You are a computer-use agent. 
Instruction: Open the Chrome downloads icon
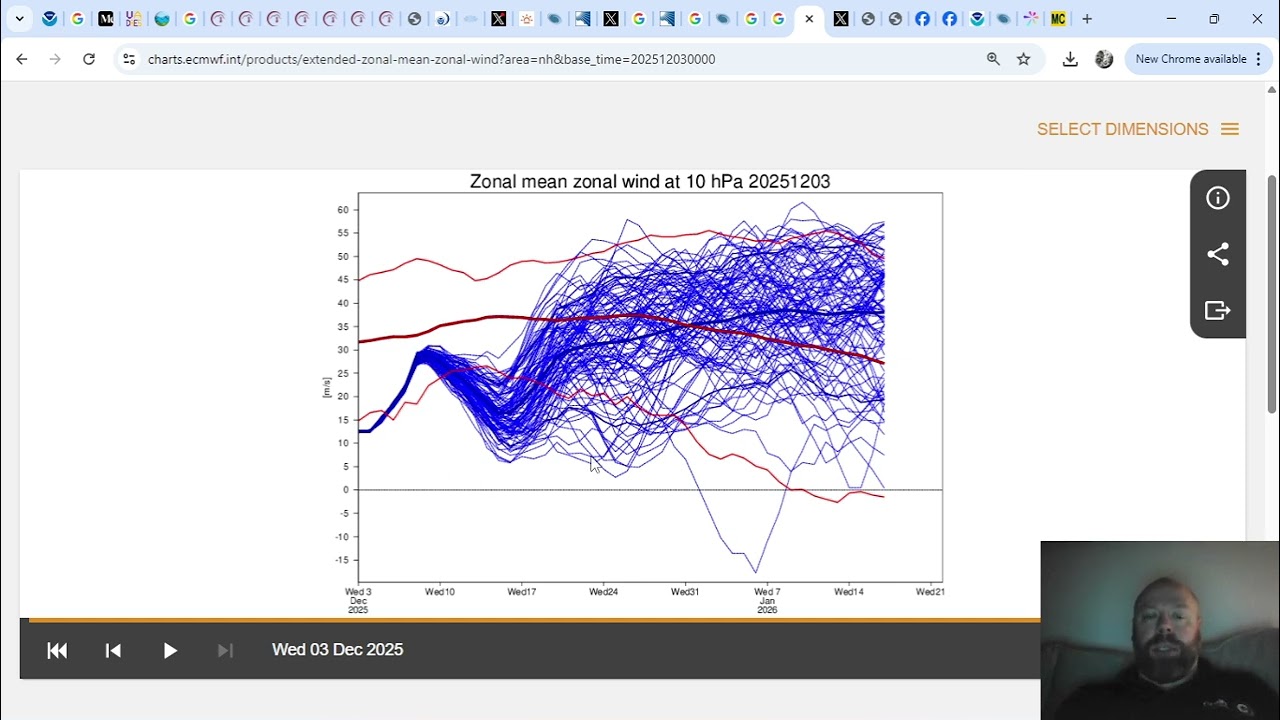pyautogui.click(x=1070, y=59)
